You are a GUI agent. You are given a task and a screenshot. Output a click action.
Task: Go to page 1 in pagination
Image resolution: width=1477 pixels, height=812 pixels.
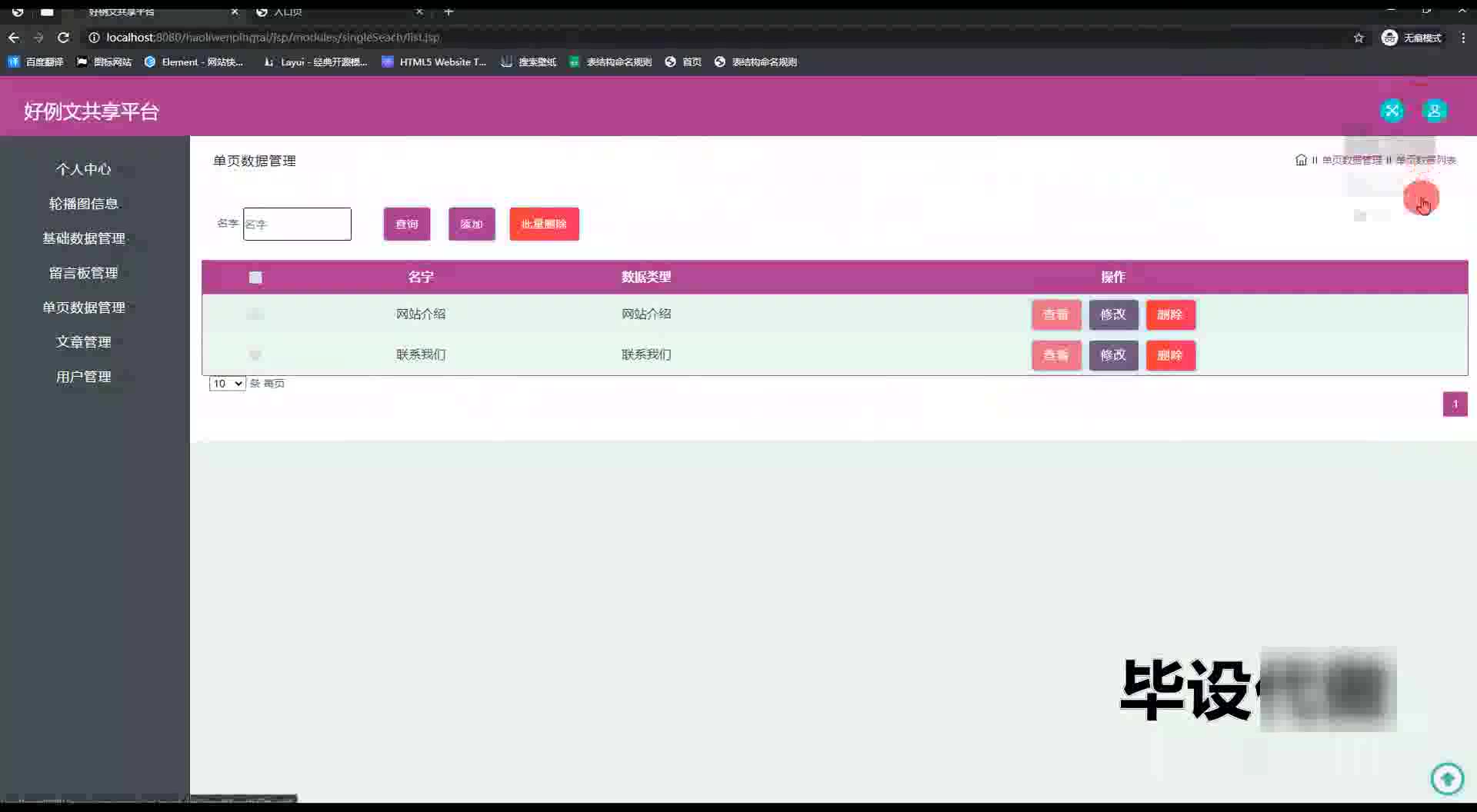click(1455, 404)
